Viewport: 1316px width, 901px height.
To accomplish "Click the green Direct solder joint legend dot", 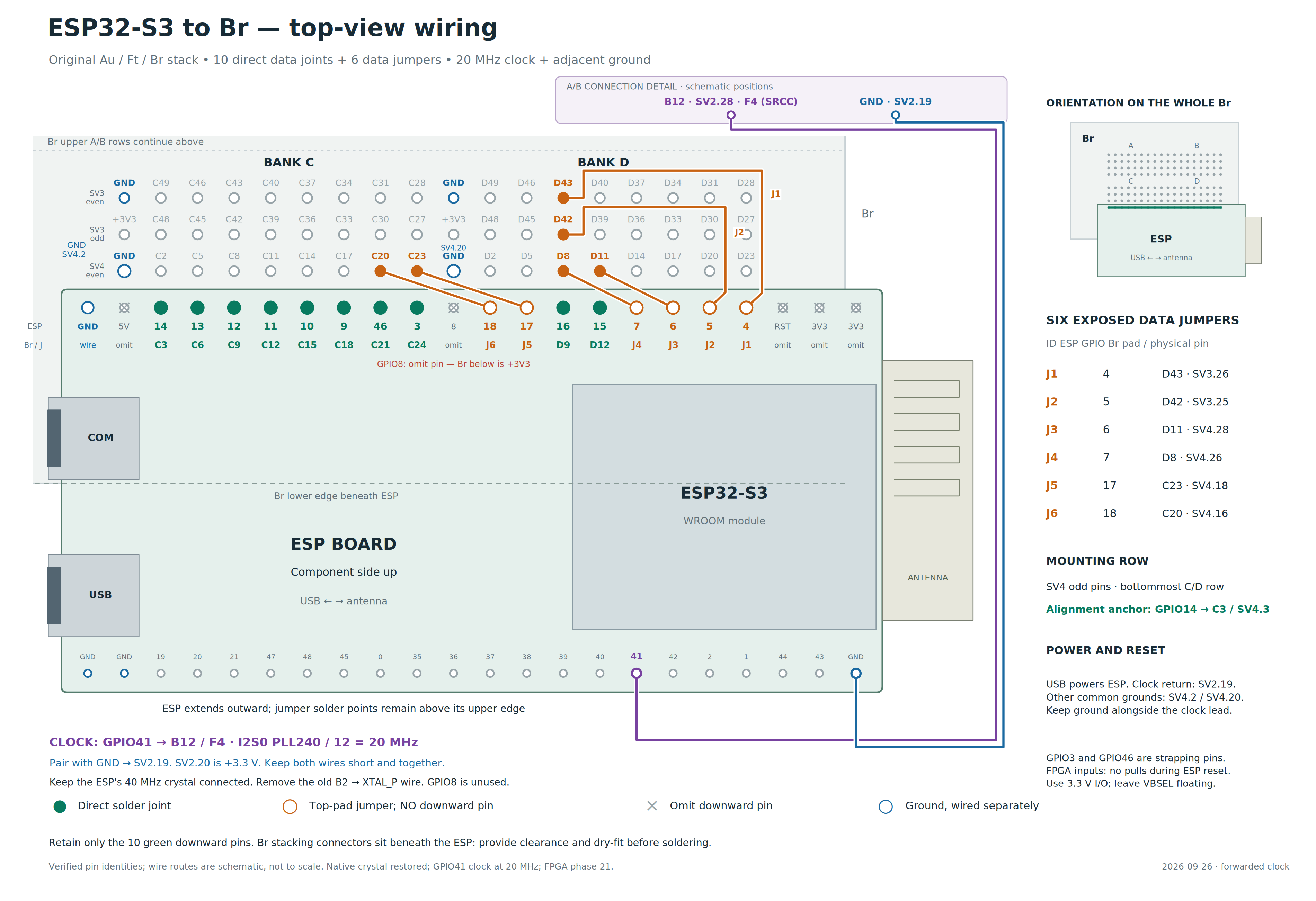I will [60, 807].
